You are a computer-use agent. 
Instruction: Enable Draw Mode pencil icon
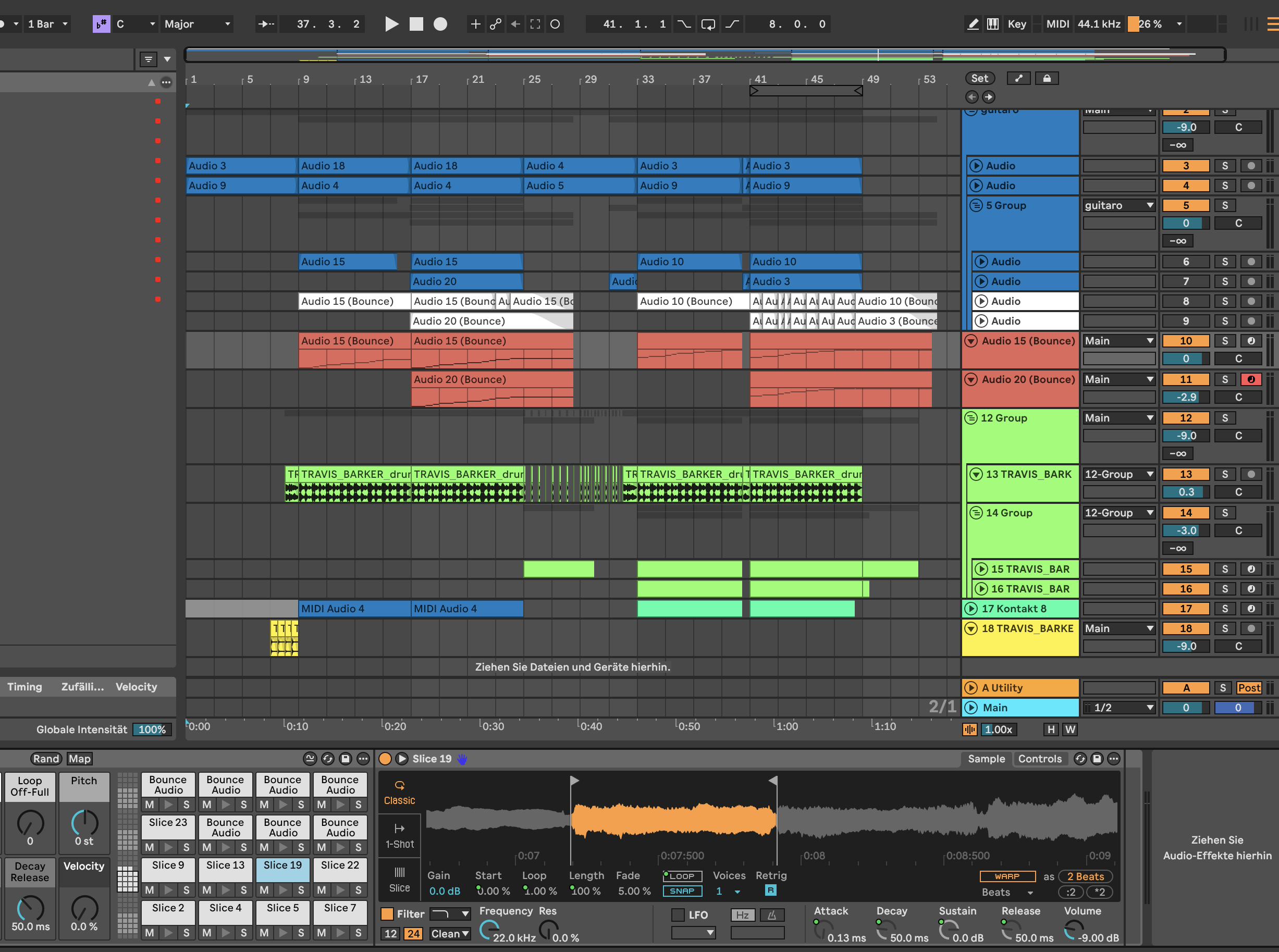point(973,23)
